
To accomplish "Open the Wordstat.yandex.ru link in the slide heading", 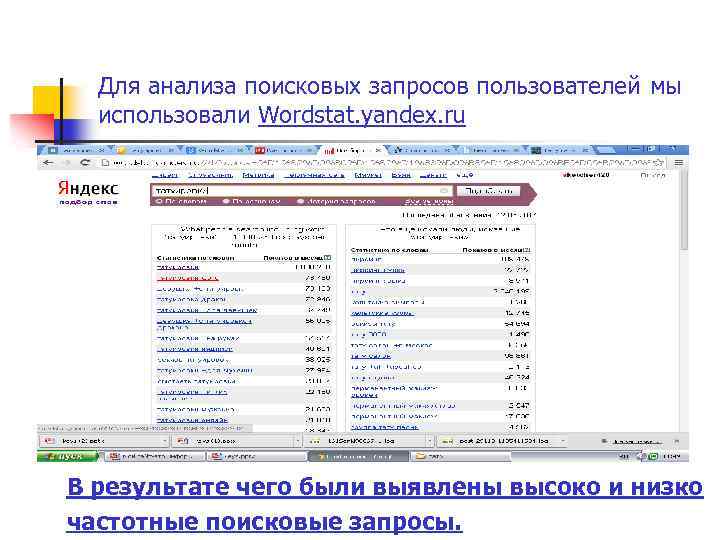I will click(x=361, y=115).
